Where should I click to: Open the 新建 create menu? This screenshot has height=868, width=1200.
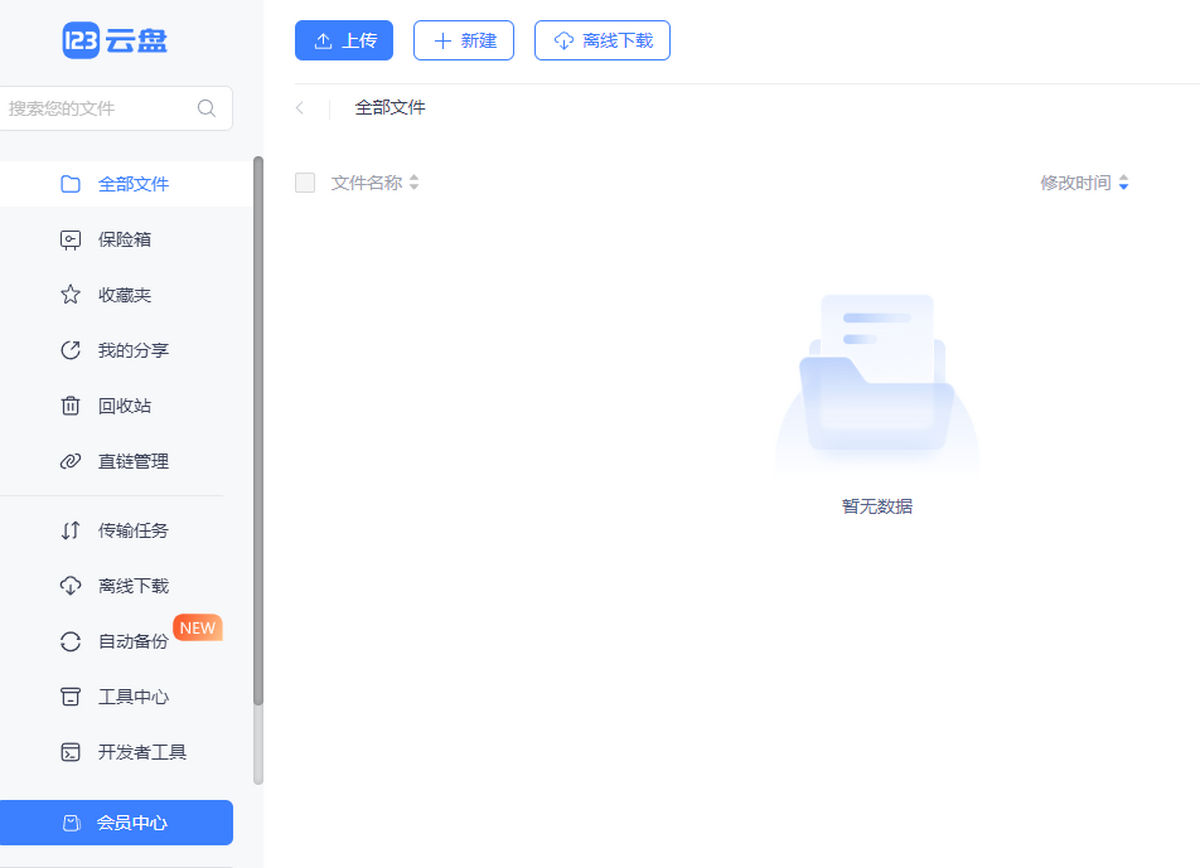(463, 40)
